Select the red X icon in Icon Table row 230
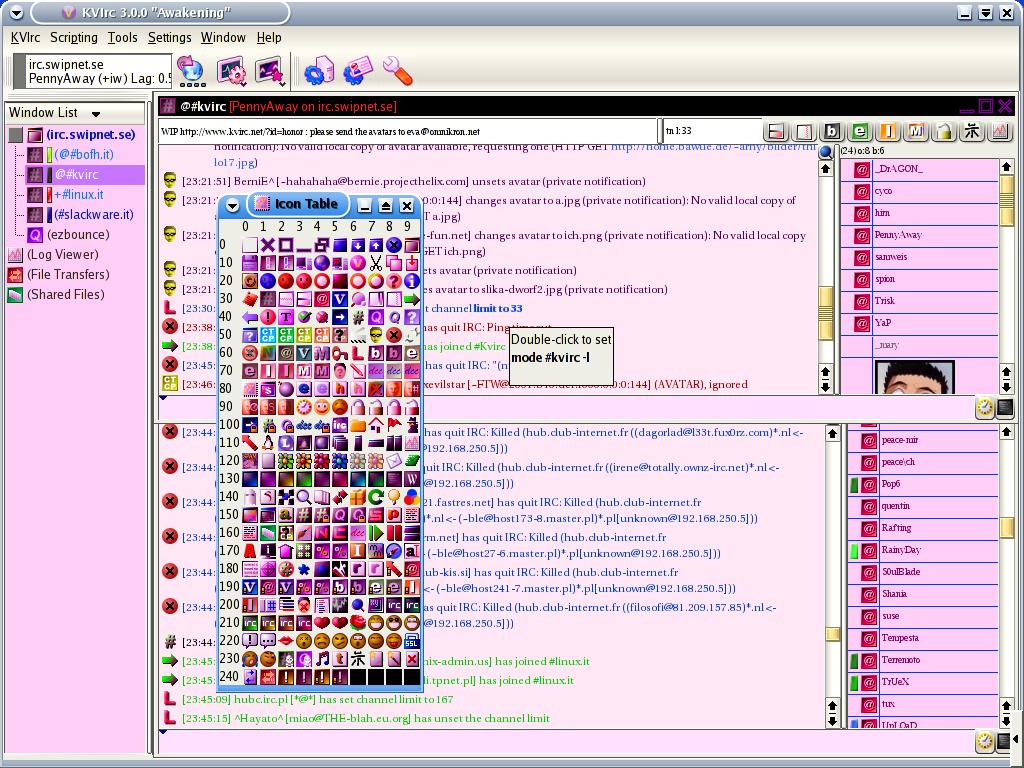 pos(411,659)
